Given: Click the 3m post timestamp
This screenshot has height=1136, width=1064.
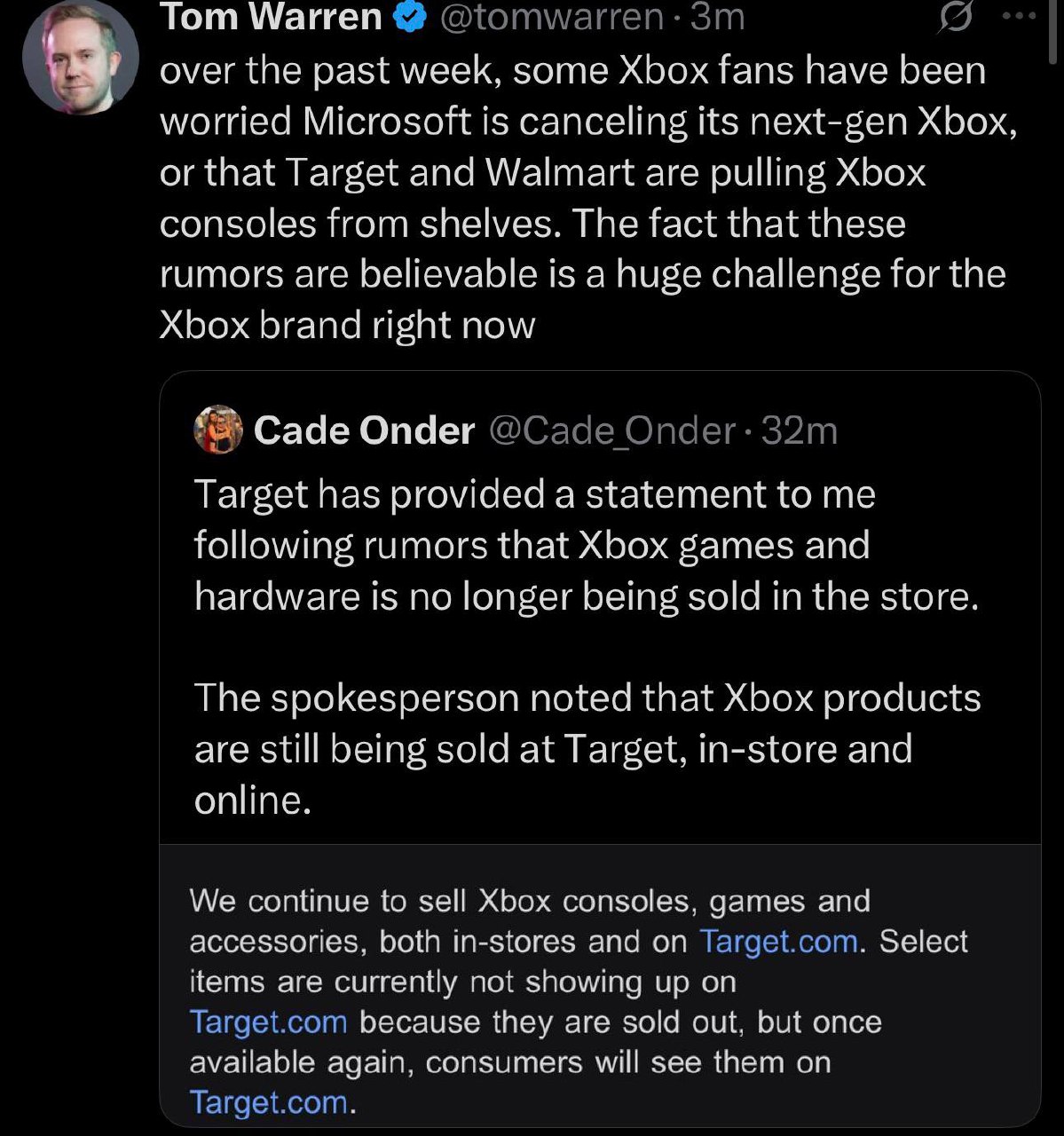Looking at the screenshot, I should pos(718,16).
